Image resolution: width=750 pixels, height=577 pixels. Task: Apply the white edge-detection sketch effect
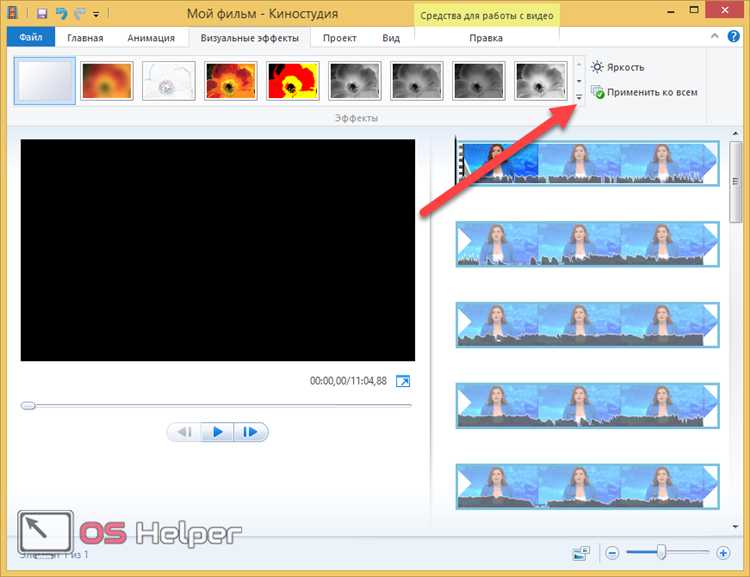click(169, 81)
